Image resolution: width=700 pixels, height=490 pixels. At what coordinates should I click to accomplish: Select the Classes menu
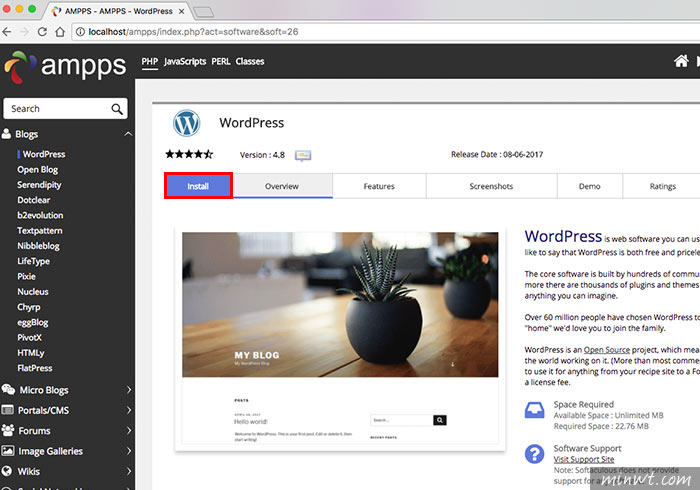[x=250, y=62]
